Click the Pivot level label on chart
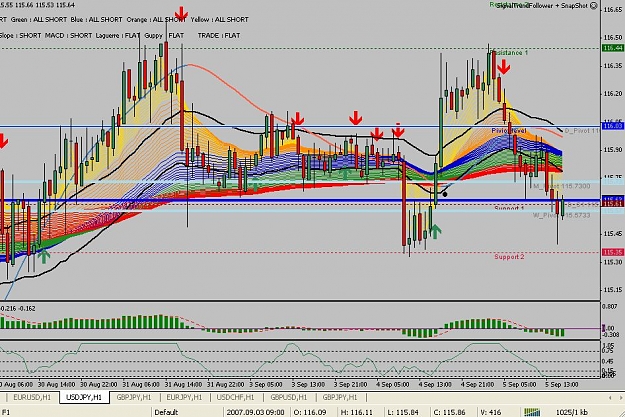Screen dimensions: 625x417 point(509,131)
